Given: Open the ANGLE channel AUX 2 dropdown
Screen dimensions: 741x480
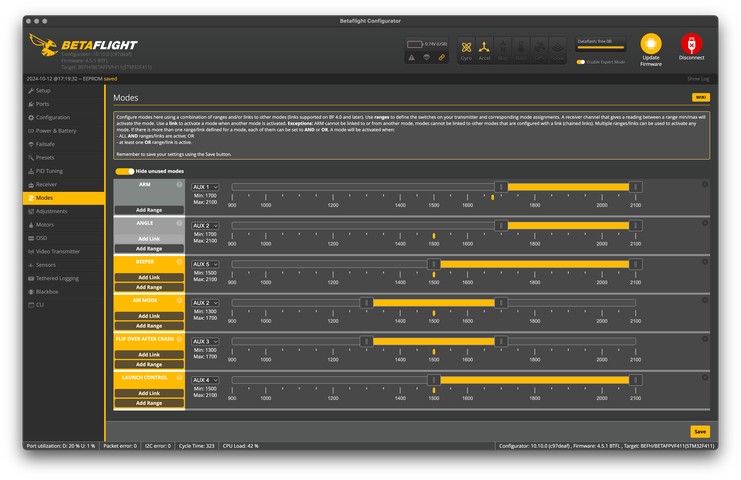Looking at the screenshot, I should [205, 226].
